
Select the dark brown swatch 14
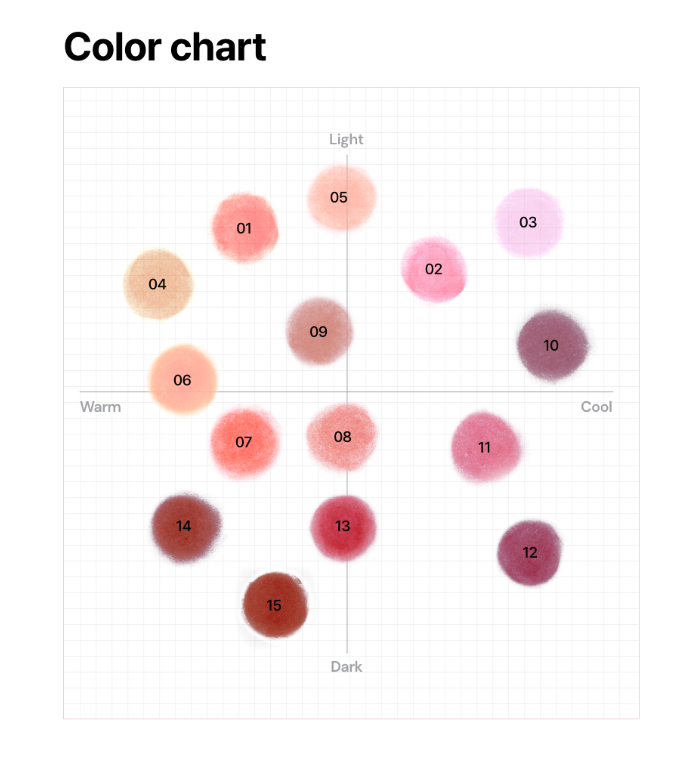(184, 526)
